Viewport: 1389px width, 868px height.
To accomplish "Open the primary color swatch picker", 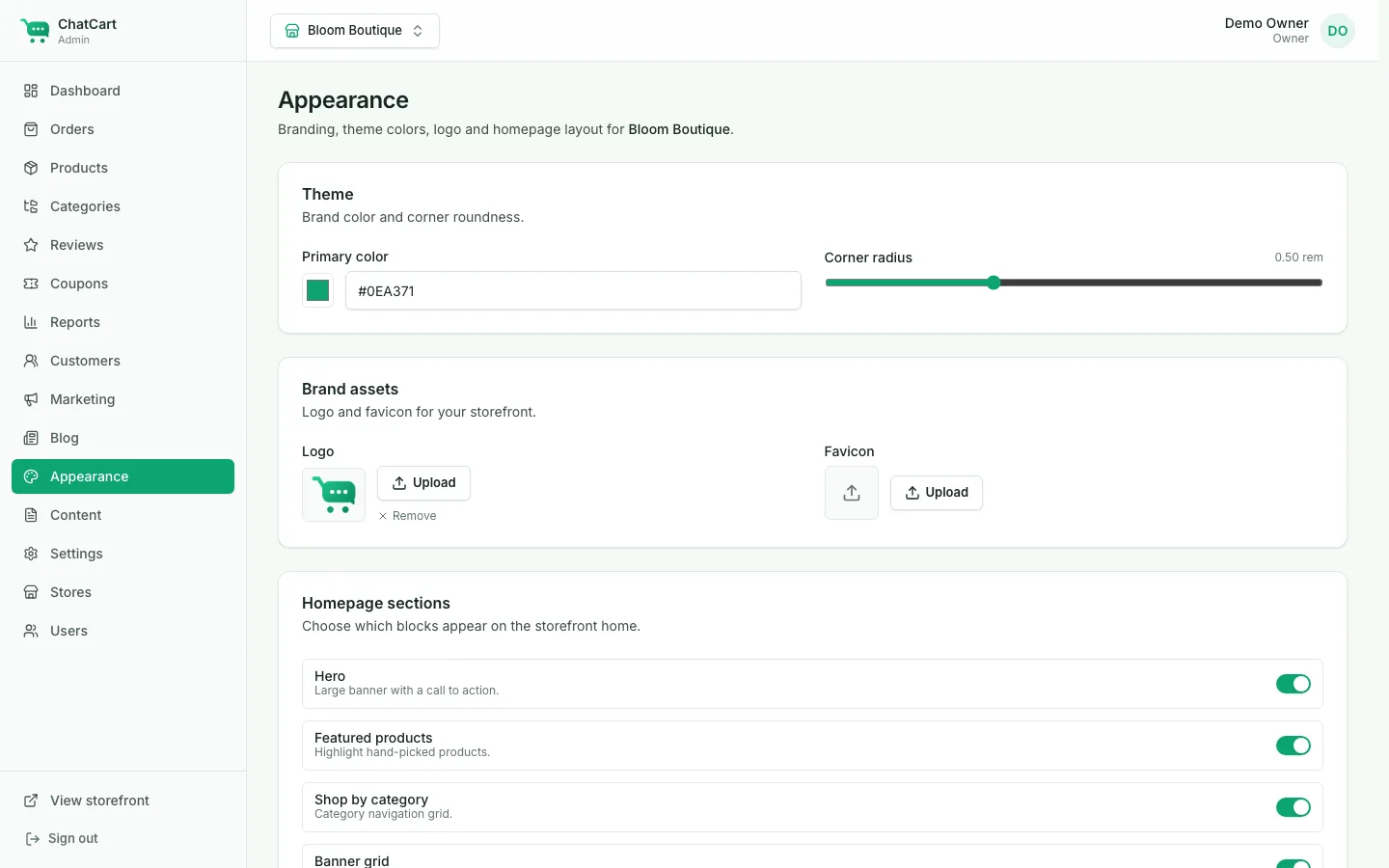I will [x=318, y=290].
